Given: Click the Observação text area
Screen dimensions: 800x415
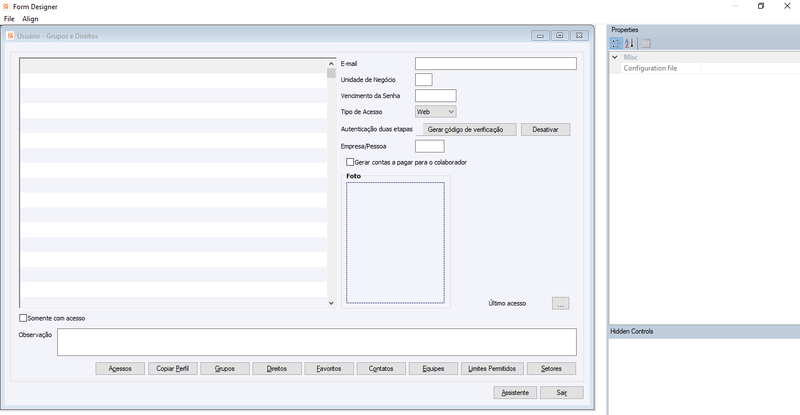Looking at the screenshot, I should pos(317,342).
